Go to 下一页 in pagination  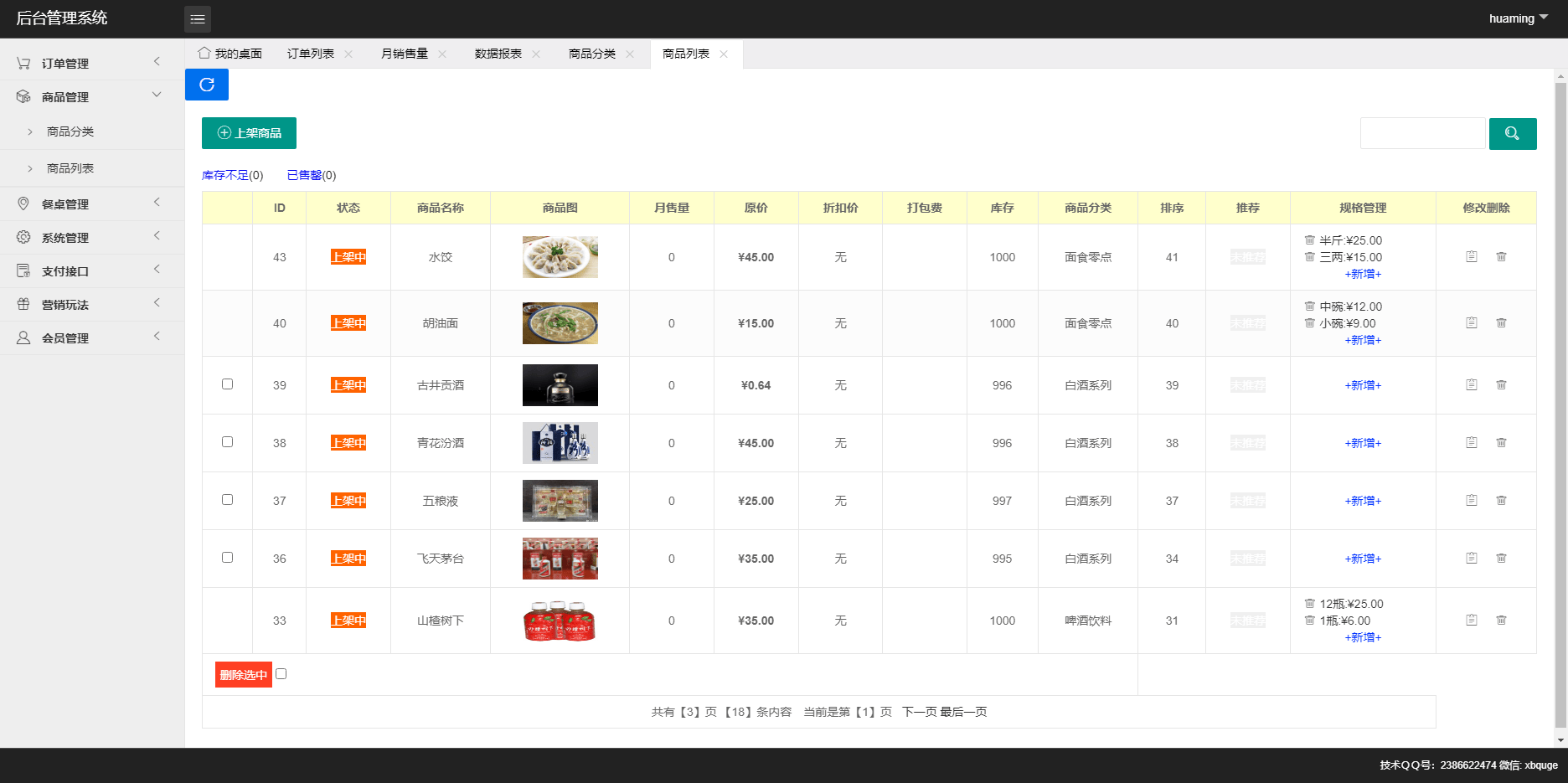(x=919, y=712)
